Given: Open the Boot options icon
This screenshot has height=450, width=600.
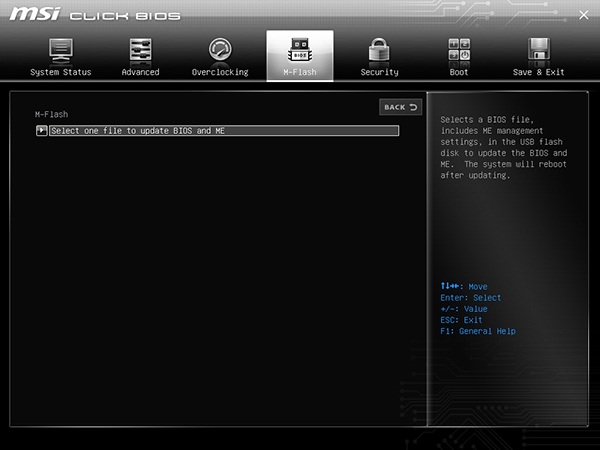Looking at the screenshot, I should click(459, 49).
